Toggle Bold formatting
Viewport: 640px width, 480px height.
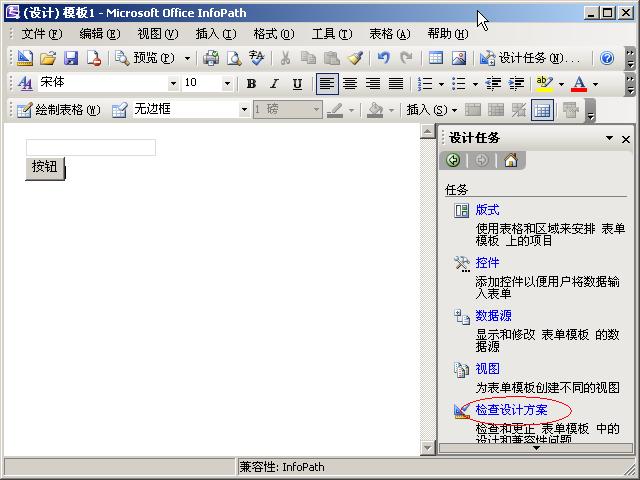coord(251,84)
